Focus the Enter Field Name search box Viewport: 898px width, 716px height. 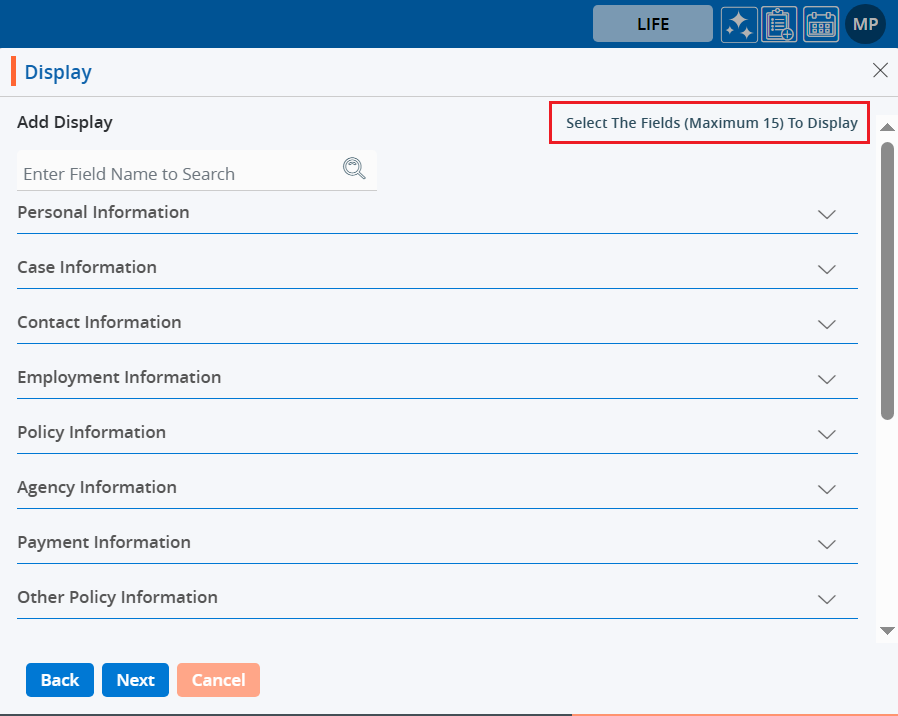coord(180,174)
